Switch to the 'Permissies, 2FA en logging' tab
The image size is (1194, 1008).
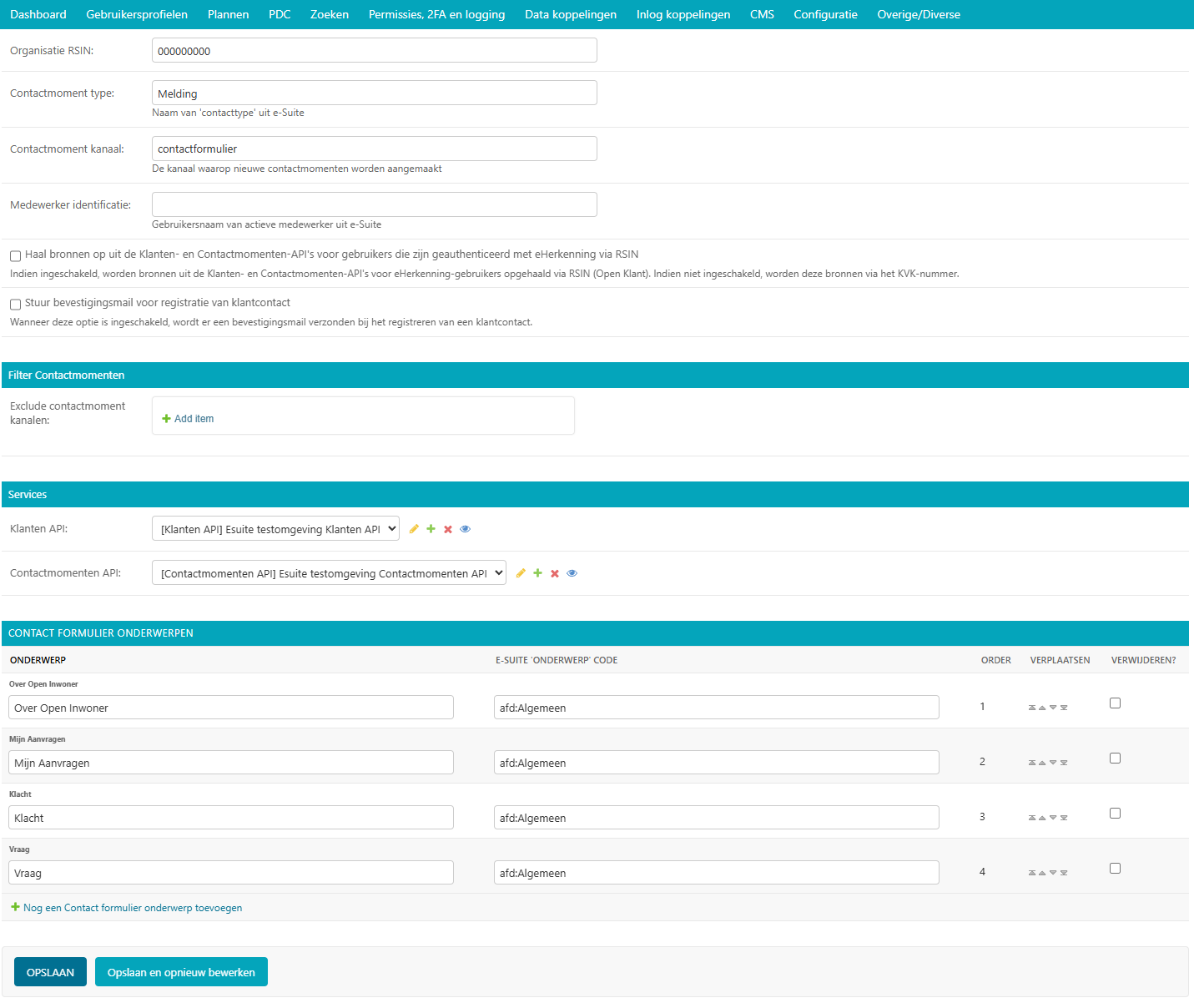click(x=436, y=14)
